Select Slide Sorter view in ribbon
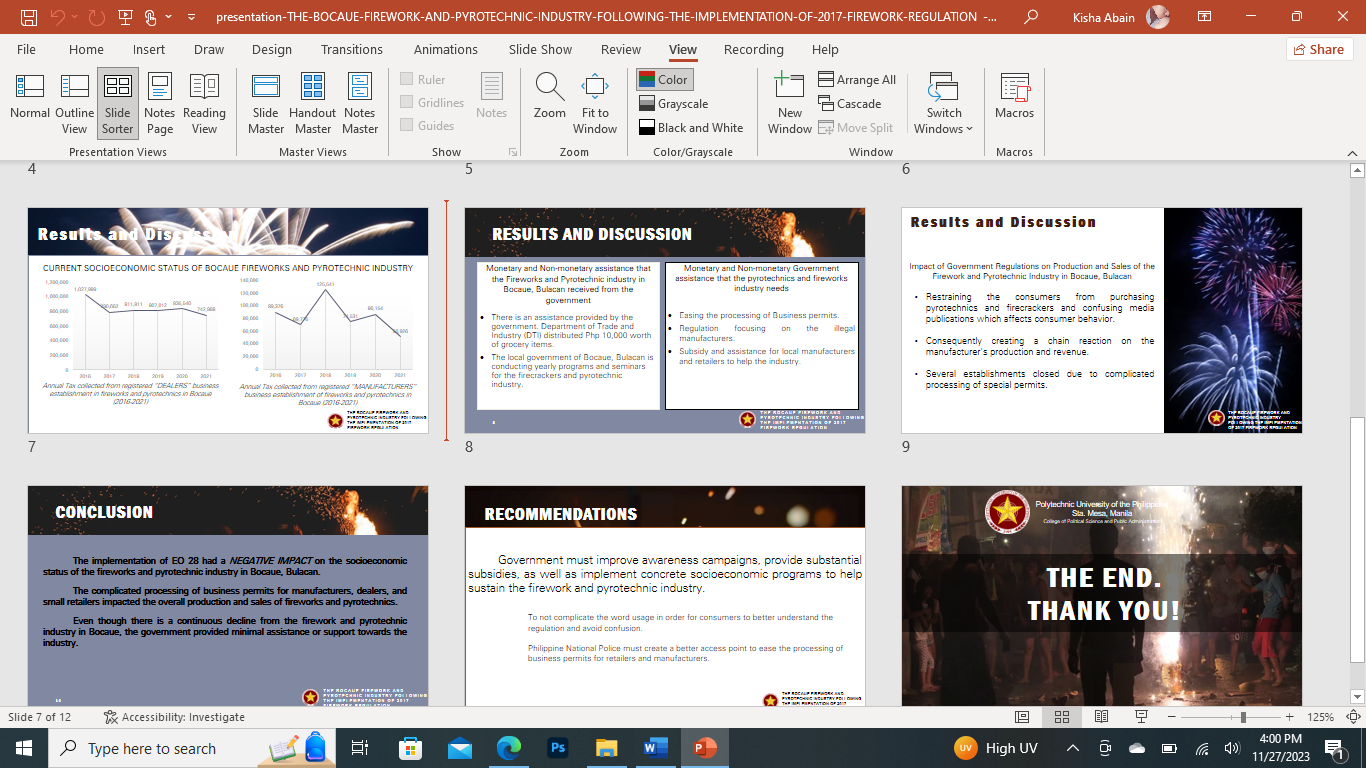Screen dimensions: 1366x768 coord(118,104)
